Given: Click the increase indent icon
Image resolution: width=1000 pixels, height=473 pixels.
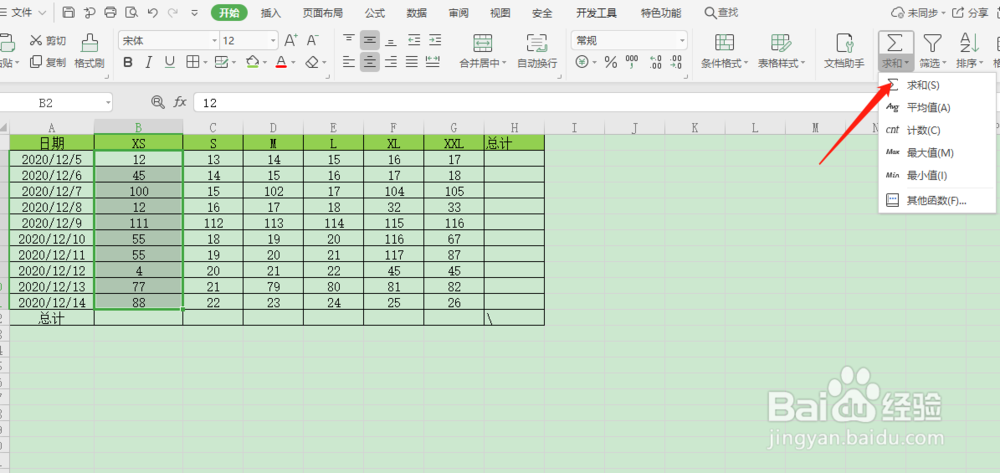Looking at the screenshot, I should pyautogui.click(x=435, y=40).
